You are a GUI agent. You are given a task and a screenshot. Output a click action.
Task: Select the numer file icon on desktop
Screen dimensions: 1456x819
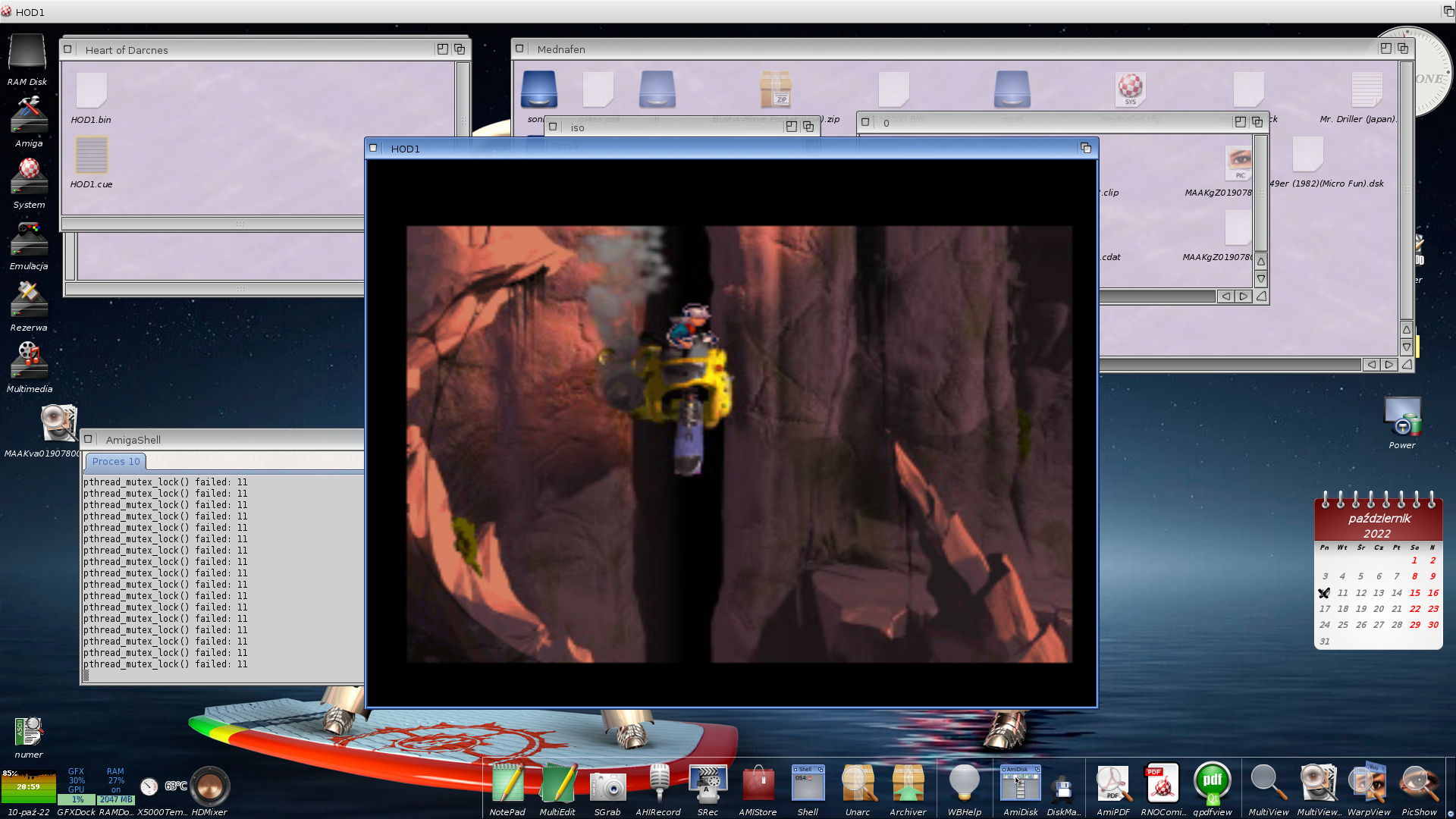[x=29, y=732]
